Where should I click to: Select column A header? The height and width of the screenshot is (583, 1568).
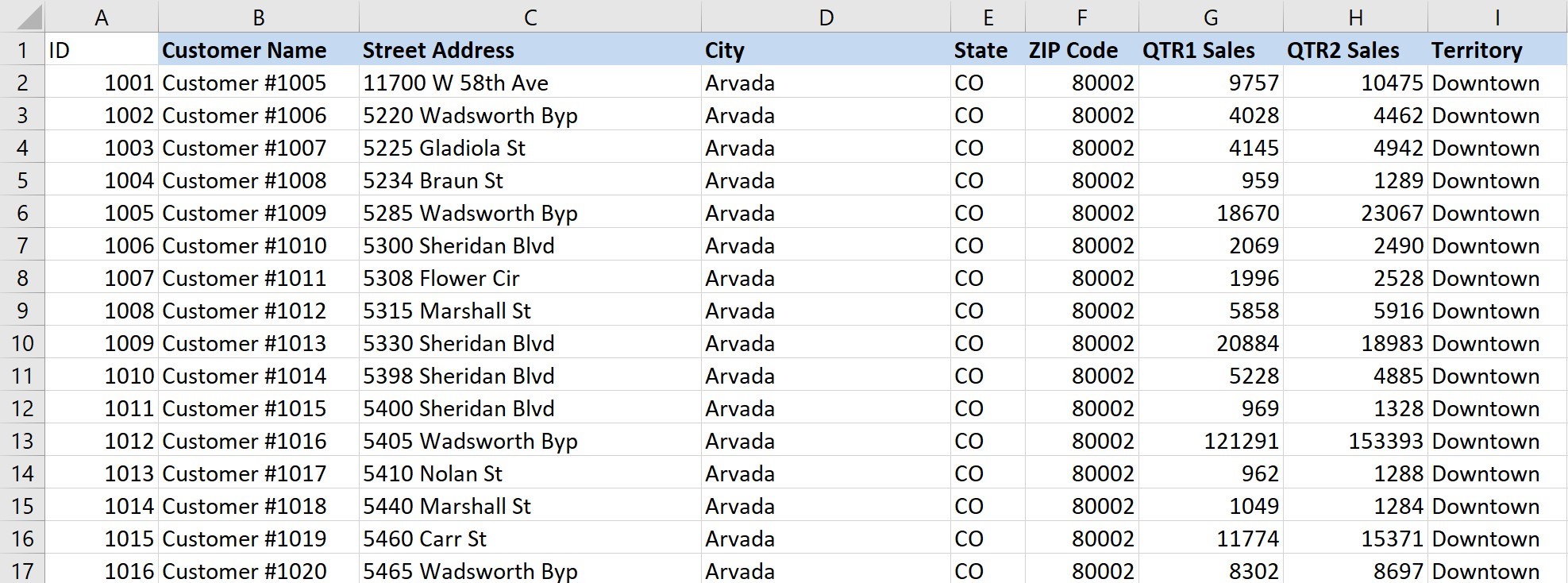[101, 17]
